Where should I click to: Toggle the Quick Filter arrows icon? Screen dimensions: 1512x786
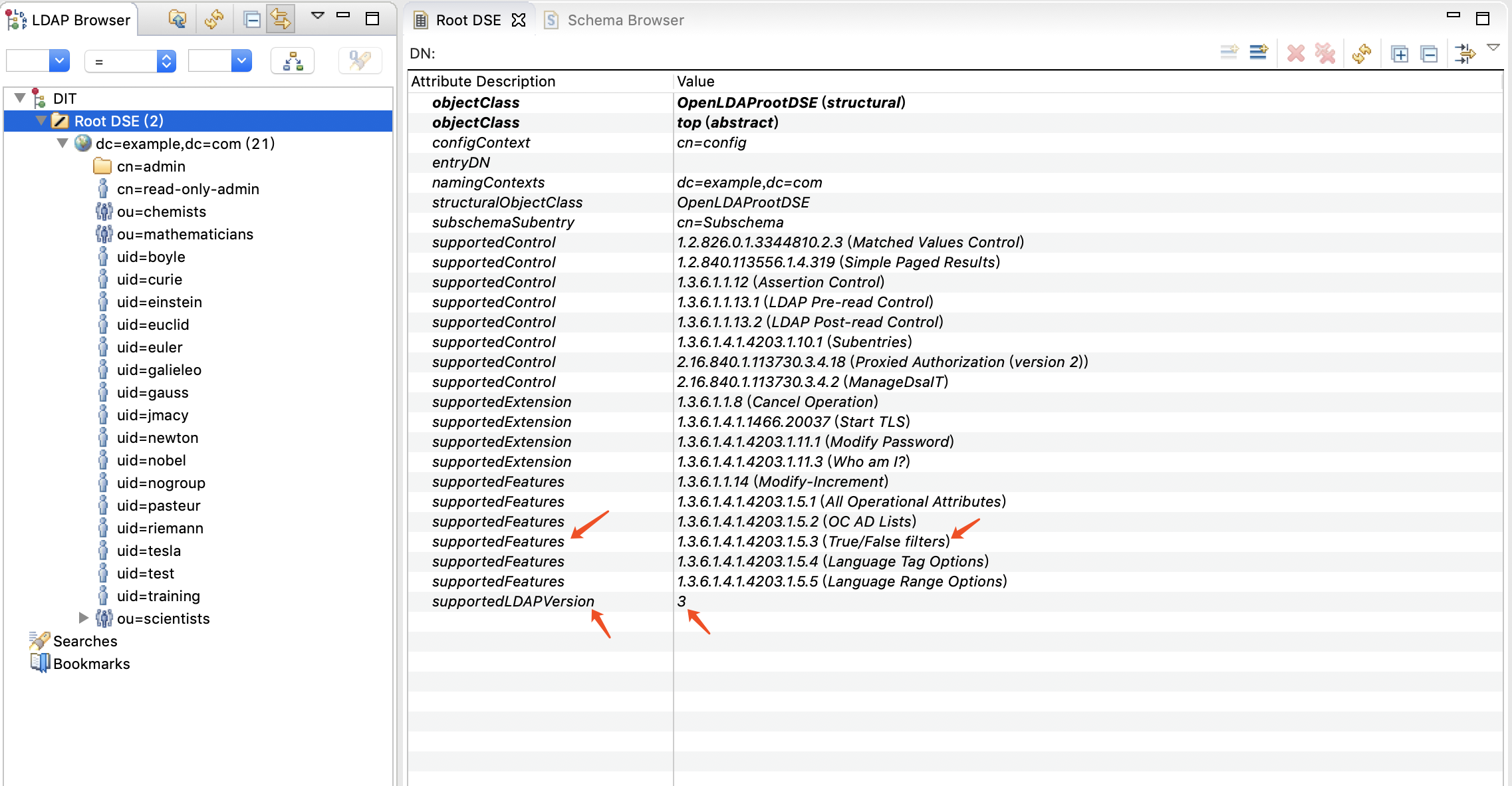(1465, 53)
